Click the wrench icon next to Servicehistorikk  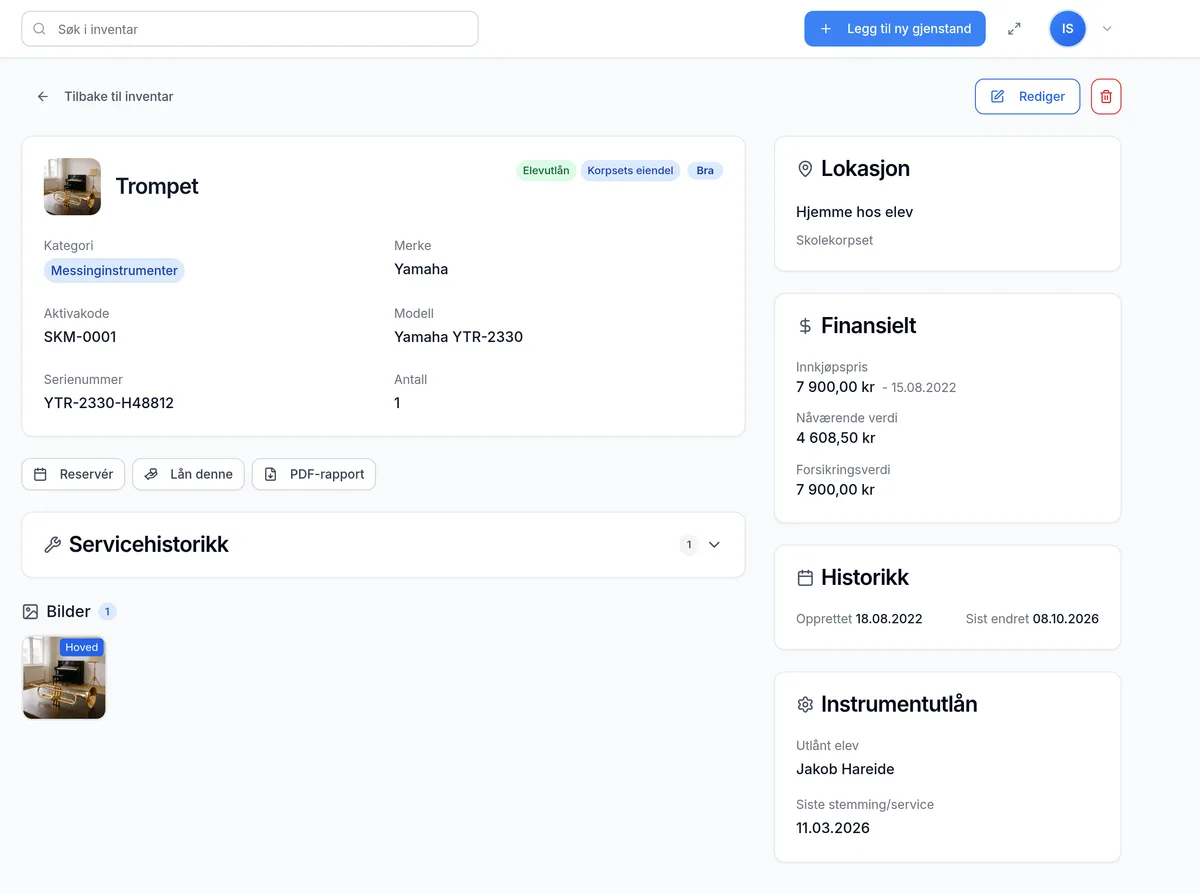[x=53, y=545]
